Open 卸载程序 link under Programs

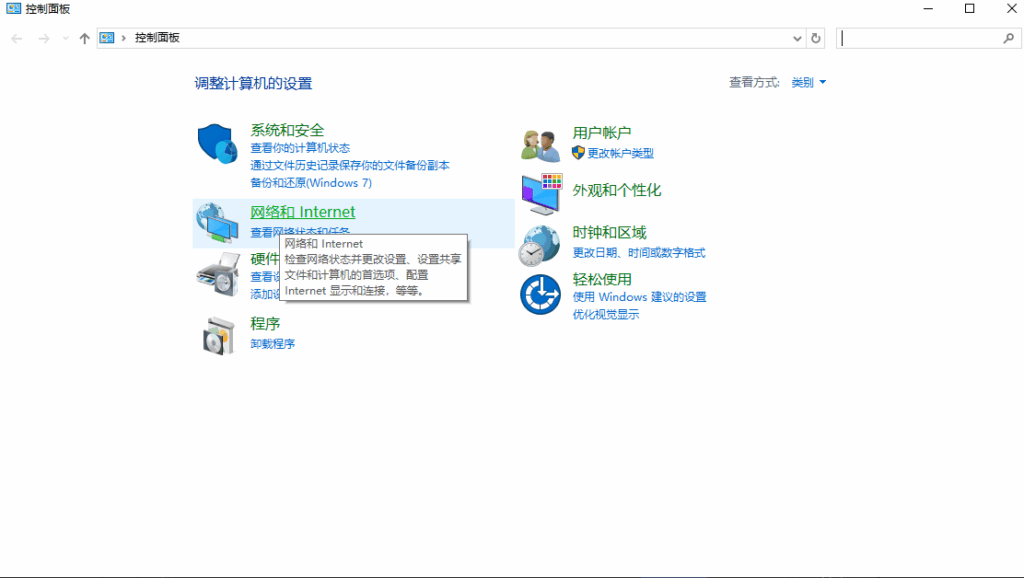tap(272, 344)
